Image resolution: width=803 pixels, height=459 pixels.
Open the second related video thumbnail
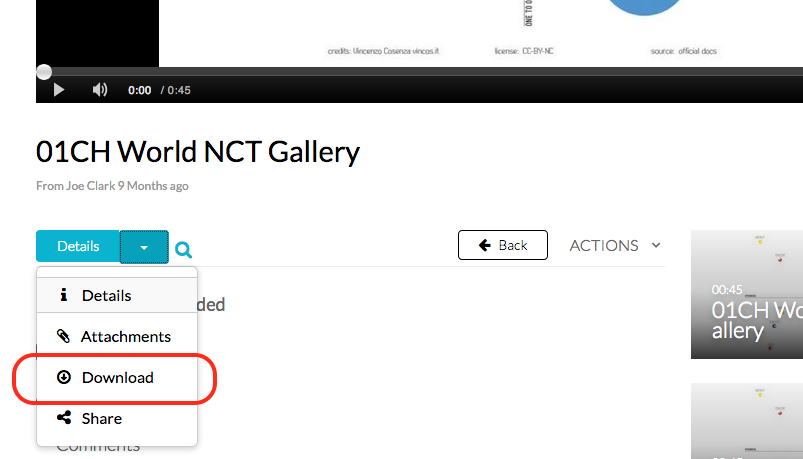point(747,421)
